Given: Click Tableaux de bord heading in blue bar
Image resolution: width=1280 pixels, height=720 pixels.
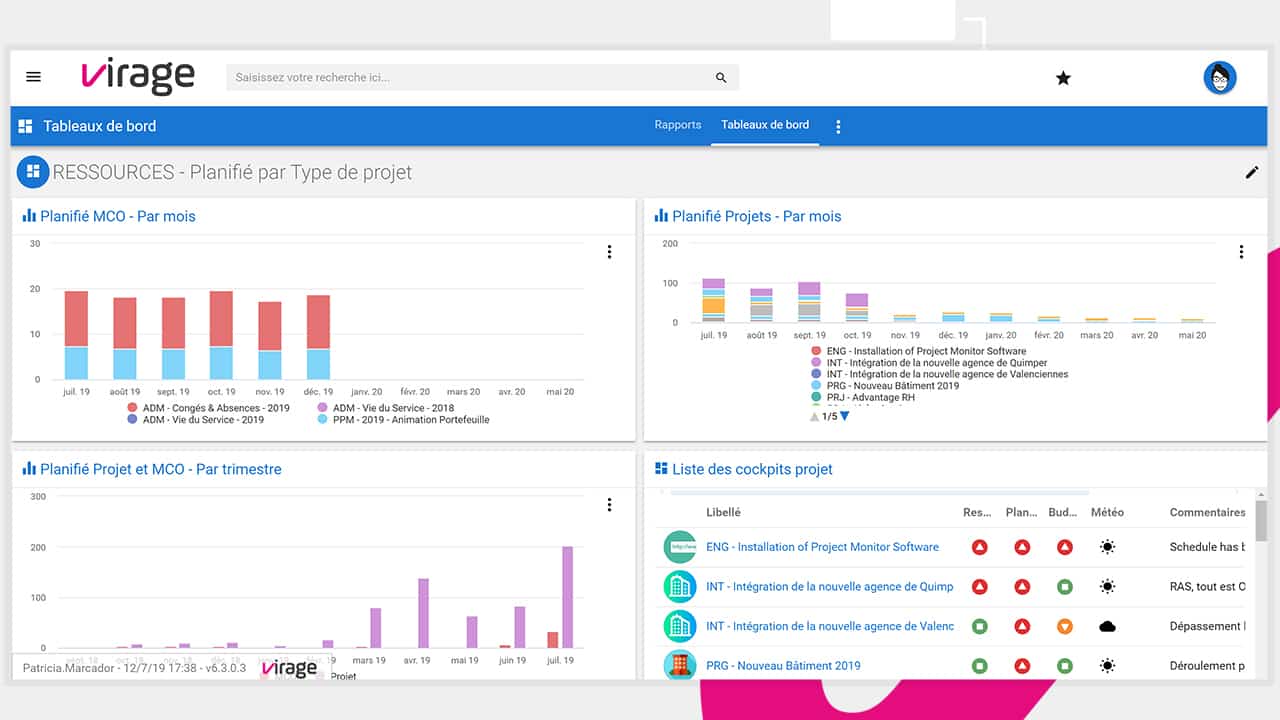Looking at the screenshot, I should click(100, 126).
